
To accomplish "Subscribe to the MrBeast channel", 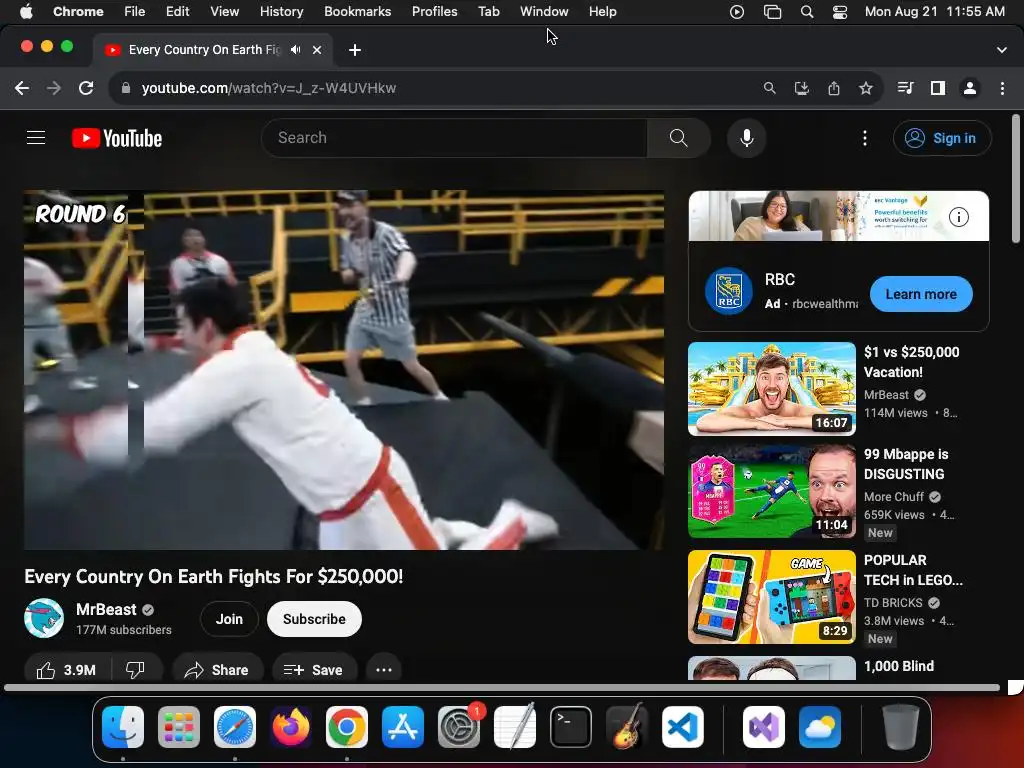I will [314, 619].
